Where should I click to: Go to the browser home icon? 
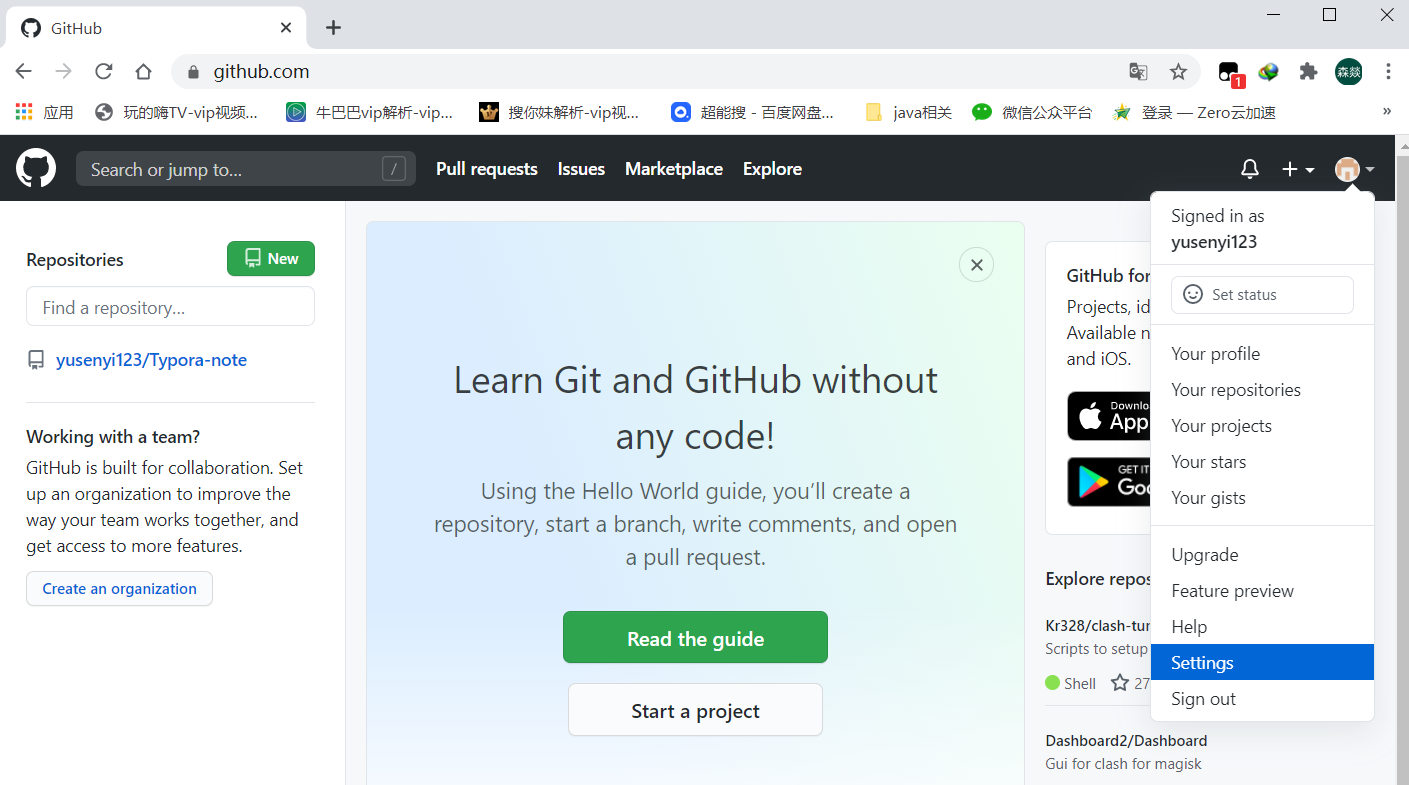[143, 71]
